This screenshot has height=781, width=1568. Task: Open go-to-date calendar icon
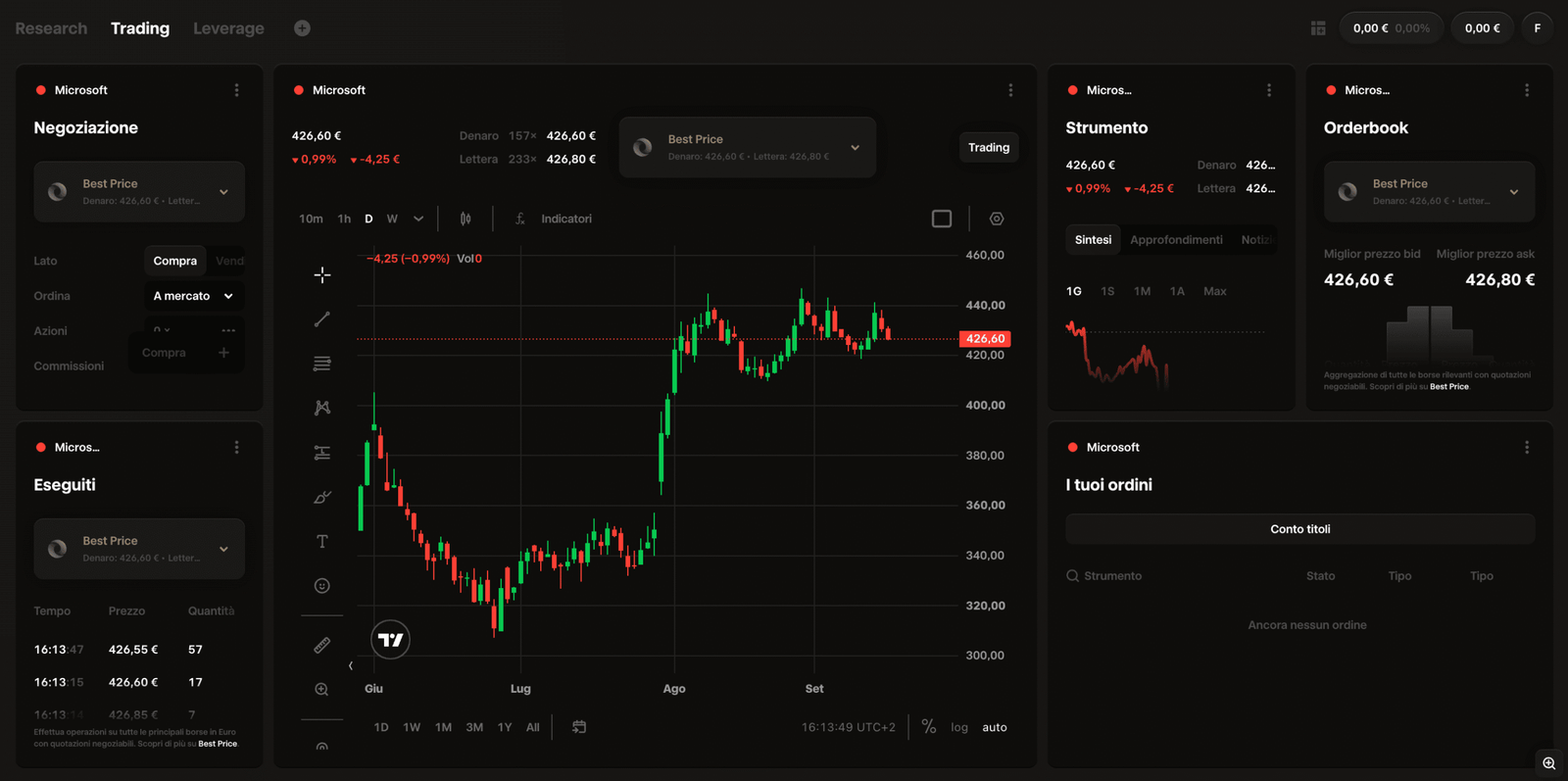[579, 727]
